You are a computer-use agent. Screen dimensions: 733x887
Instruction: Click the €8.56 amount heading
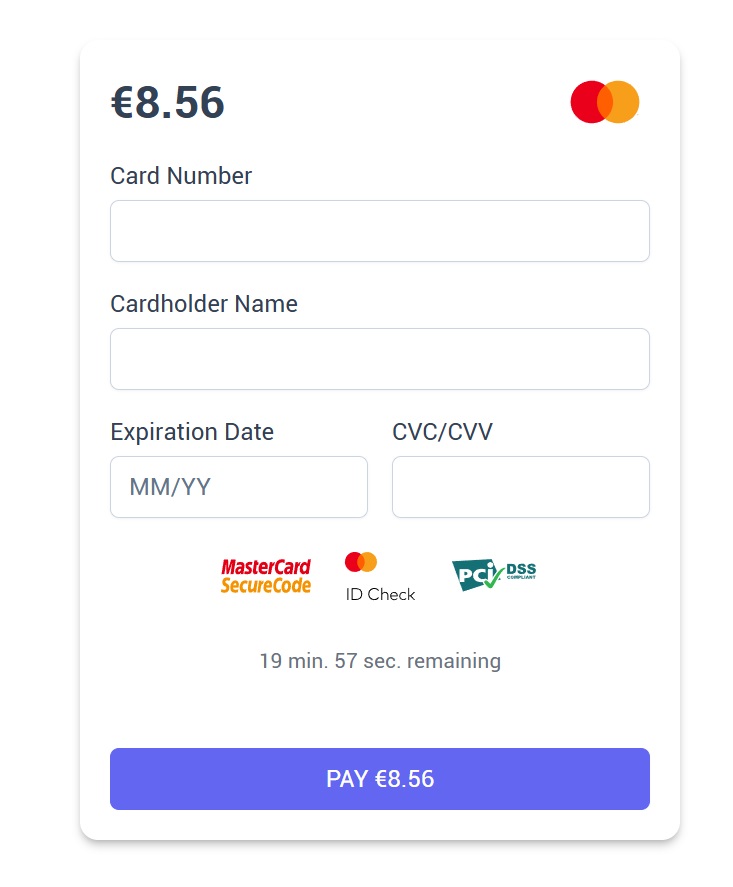pyautogui.click(x=167, y=102)
